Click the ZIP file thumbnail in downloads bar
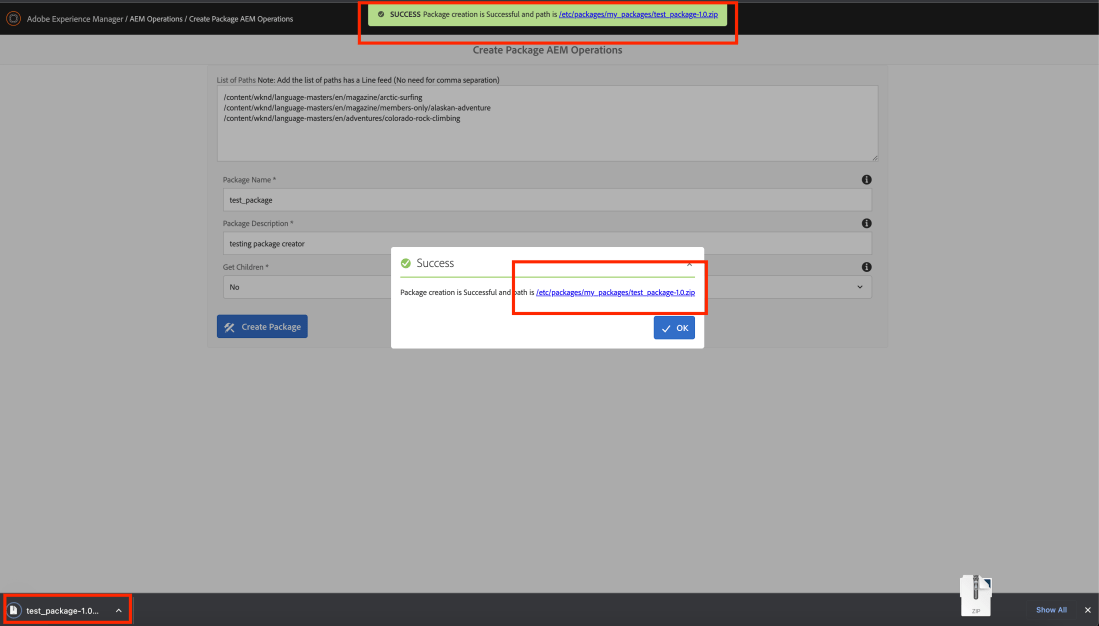Screen dimensions: 1099x626 click(x=975, y=596)
